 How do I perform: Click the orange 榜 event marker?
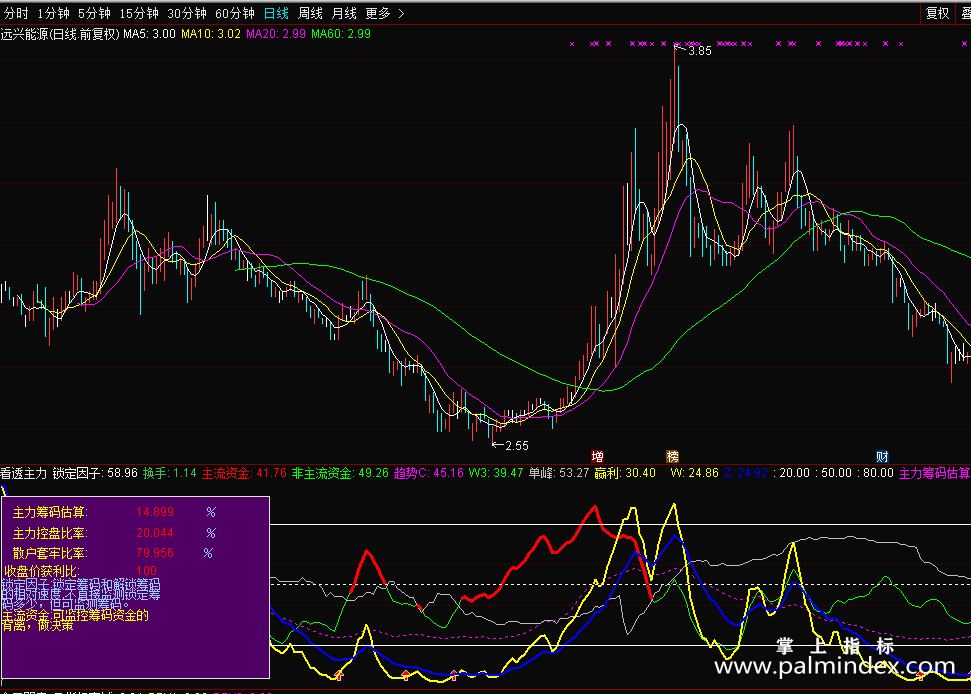[673, 457]
